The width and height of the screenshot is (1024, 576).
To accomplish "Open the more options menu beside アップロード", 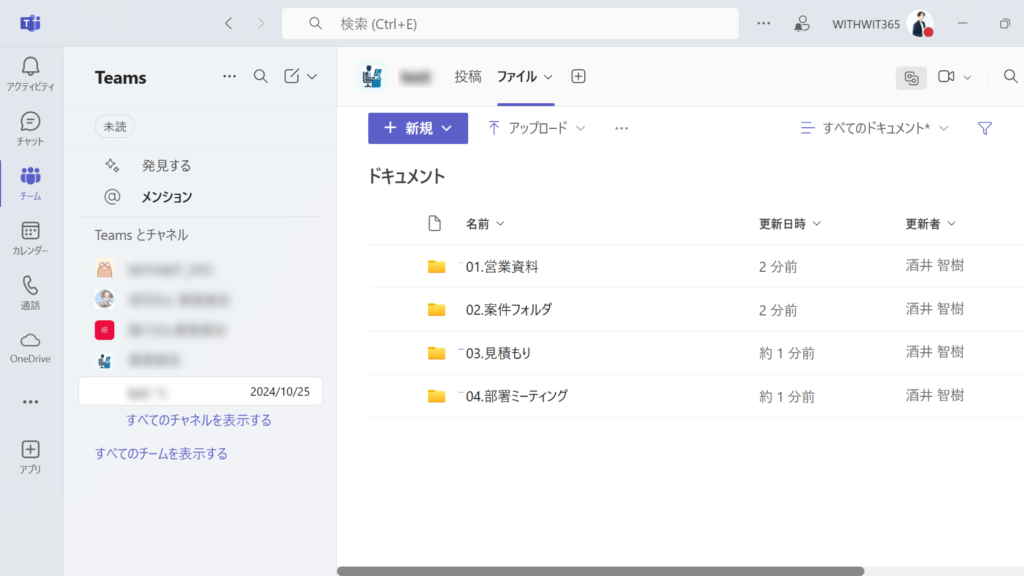I will [621, 128].
